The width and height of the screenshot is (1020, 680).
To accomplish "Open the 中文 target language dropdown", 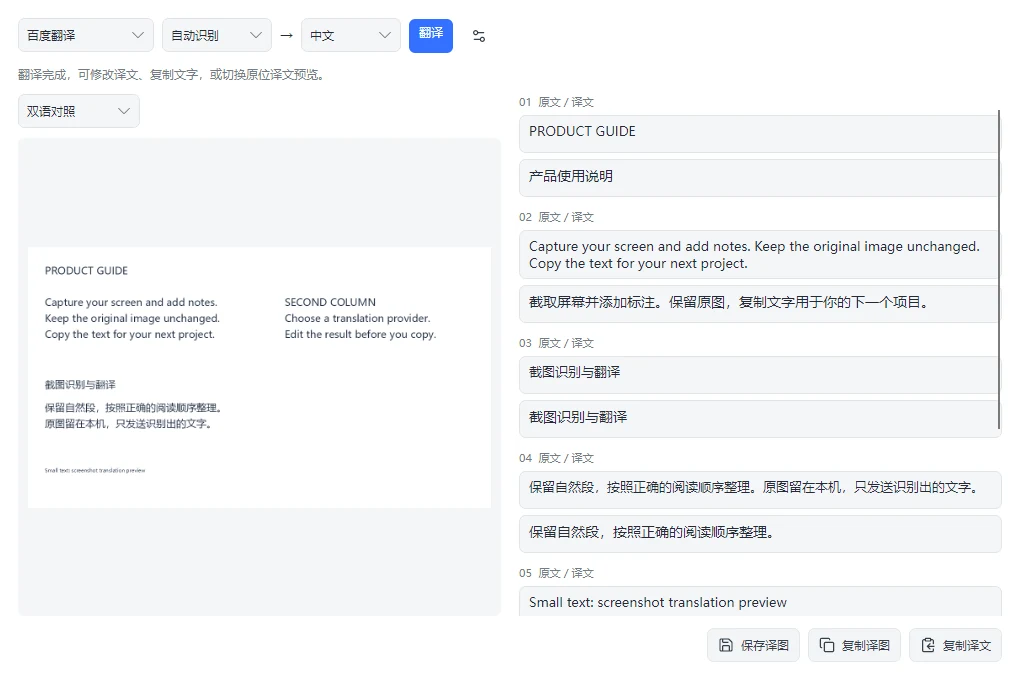I will 351,35.
